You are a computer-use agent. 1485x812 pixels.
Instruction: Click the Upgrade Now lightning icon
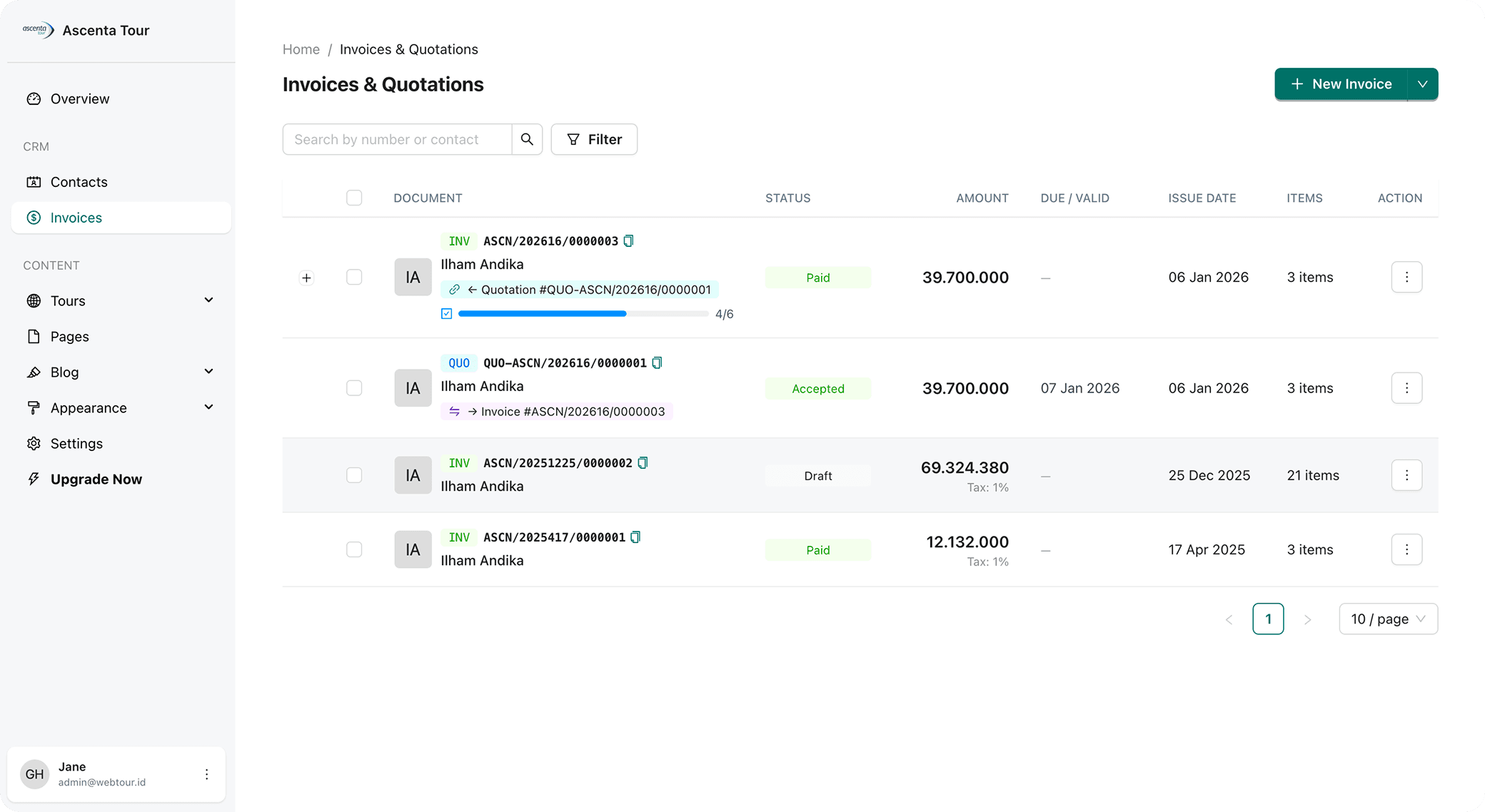tap(34, 479)
